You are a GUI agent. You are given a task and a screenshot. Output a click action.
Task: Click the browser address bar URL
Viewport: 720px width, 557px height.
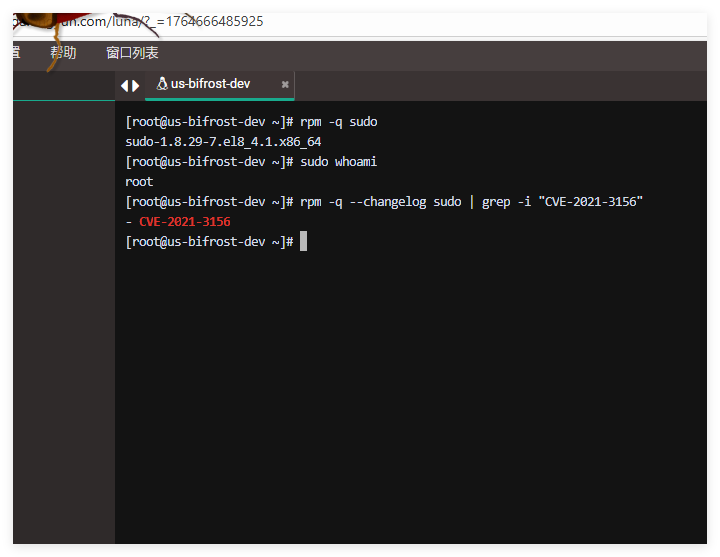(x=138, y=22)
